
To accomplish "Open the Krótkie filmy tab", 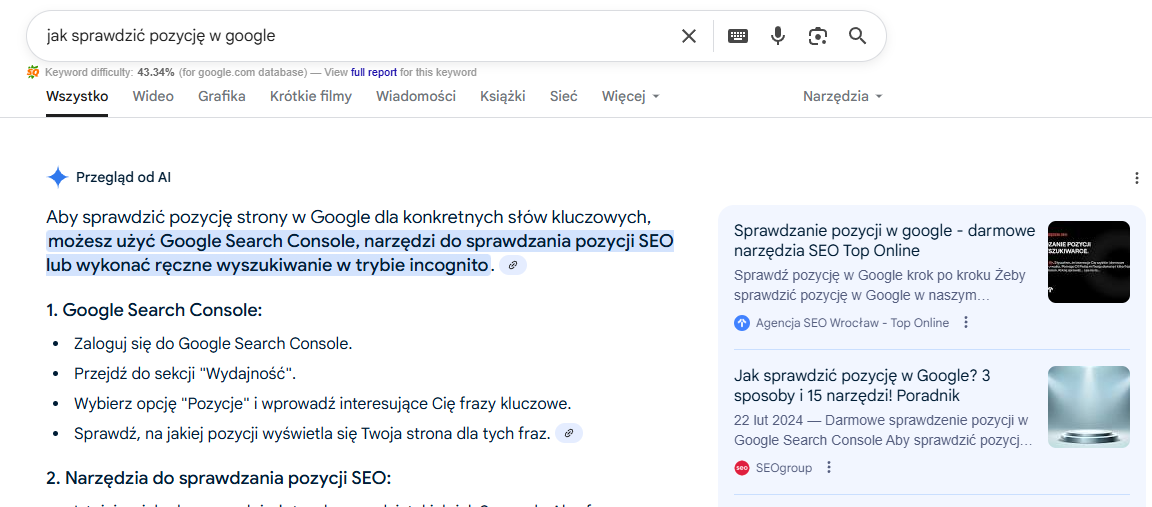I will click(311, 96).
